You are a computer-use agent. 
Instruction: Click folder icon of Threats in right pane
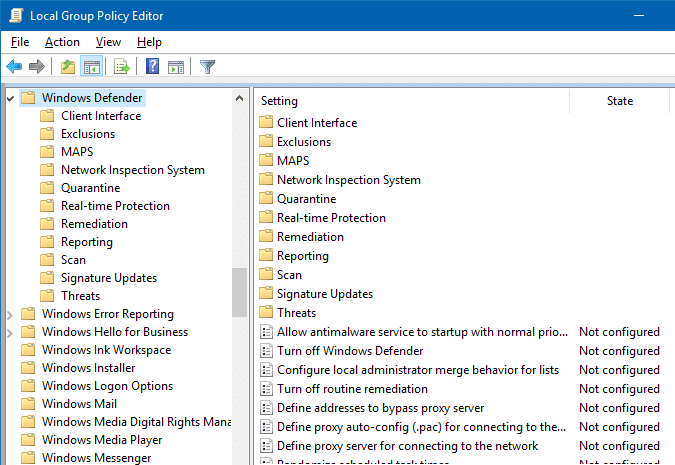(266, 312)
